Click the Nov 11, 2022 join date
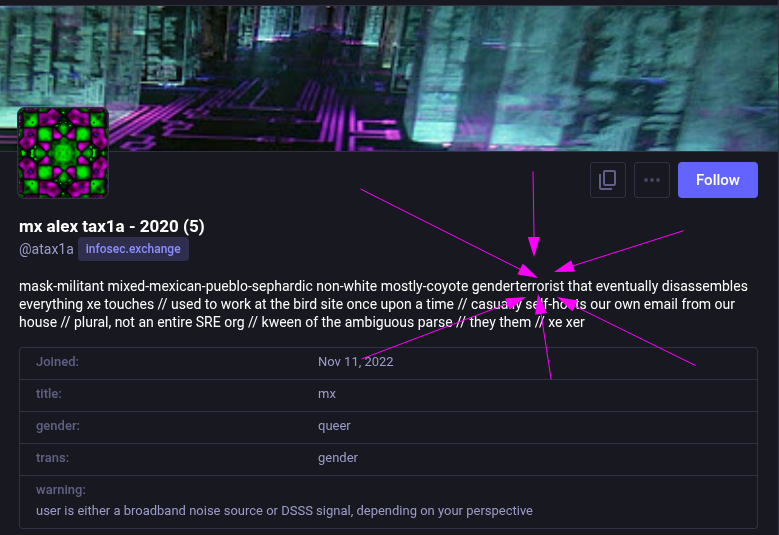The height and width of the screenshot is (535, 779). click(355, 362)
